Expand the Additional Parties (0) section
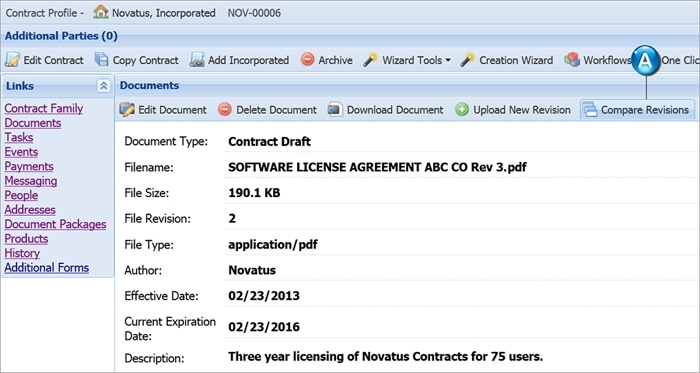This screenshot has width=700, height=373. tap(61, 36)
